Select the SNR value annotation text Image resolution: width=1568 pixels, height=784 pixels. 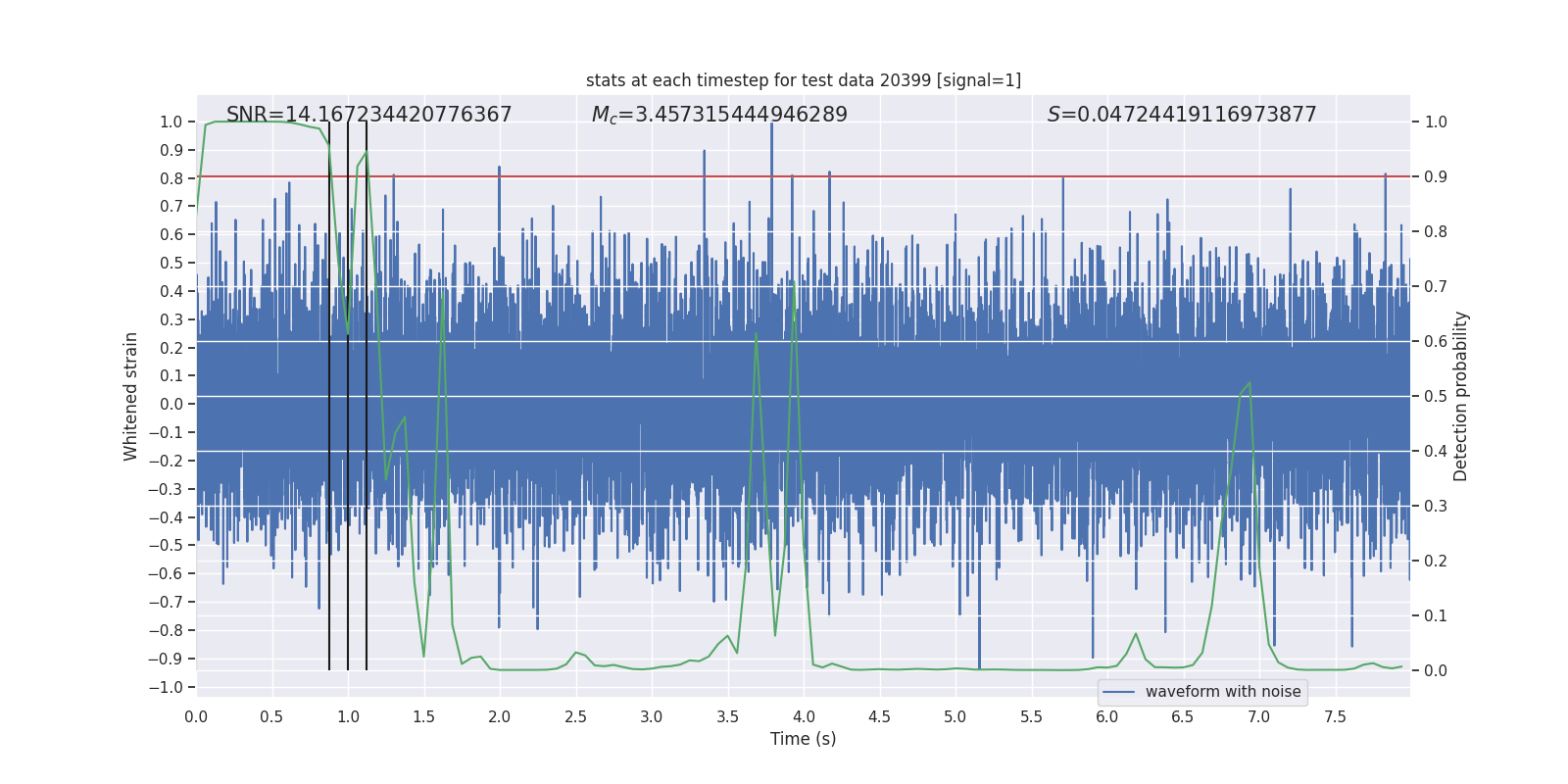tap(368, 115)
